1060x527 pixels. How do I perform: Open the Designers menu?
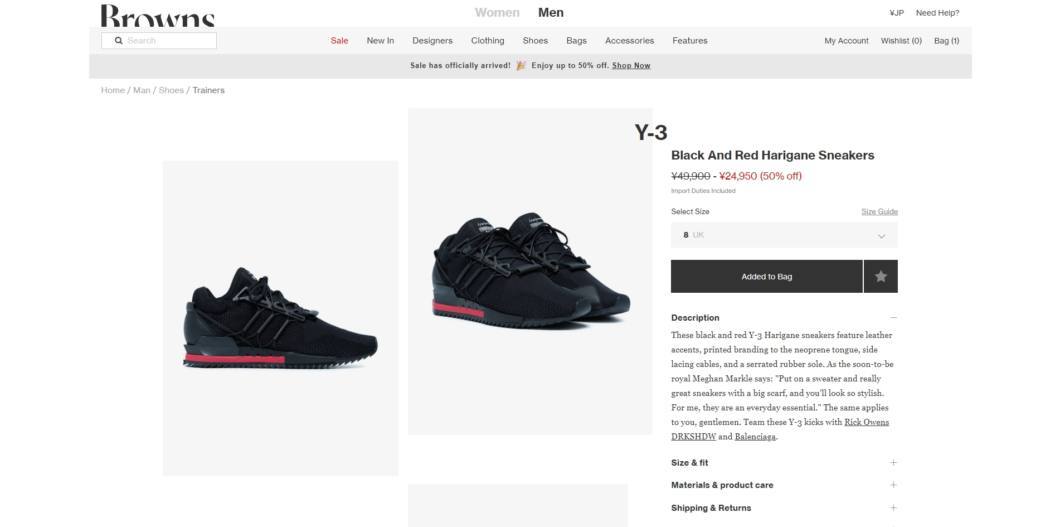[x=432, y=41]
